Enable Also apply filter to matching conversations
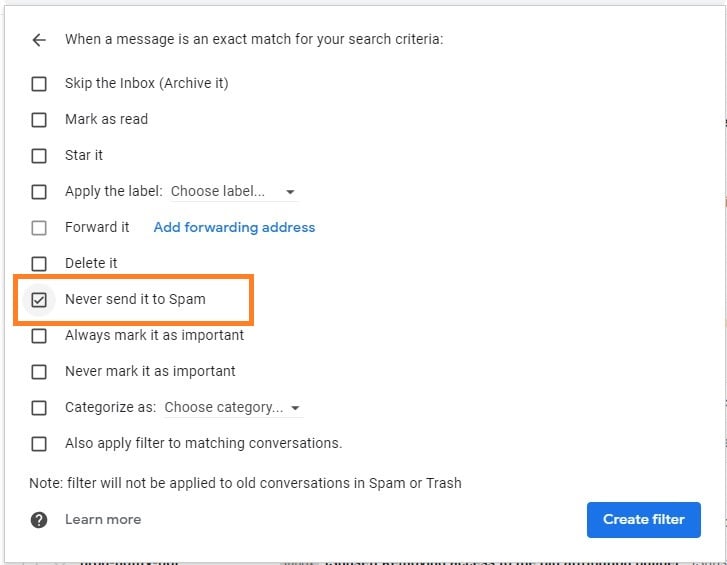Screen dimensions: 727x565 click(39, 444)
